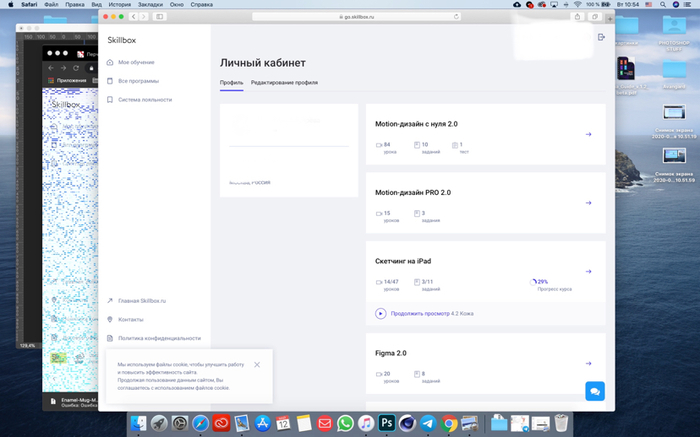
Task: Click the Wi-Fi status icon
Action: (x=578, y=4)
